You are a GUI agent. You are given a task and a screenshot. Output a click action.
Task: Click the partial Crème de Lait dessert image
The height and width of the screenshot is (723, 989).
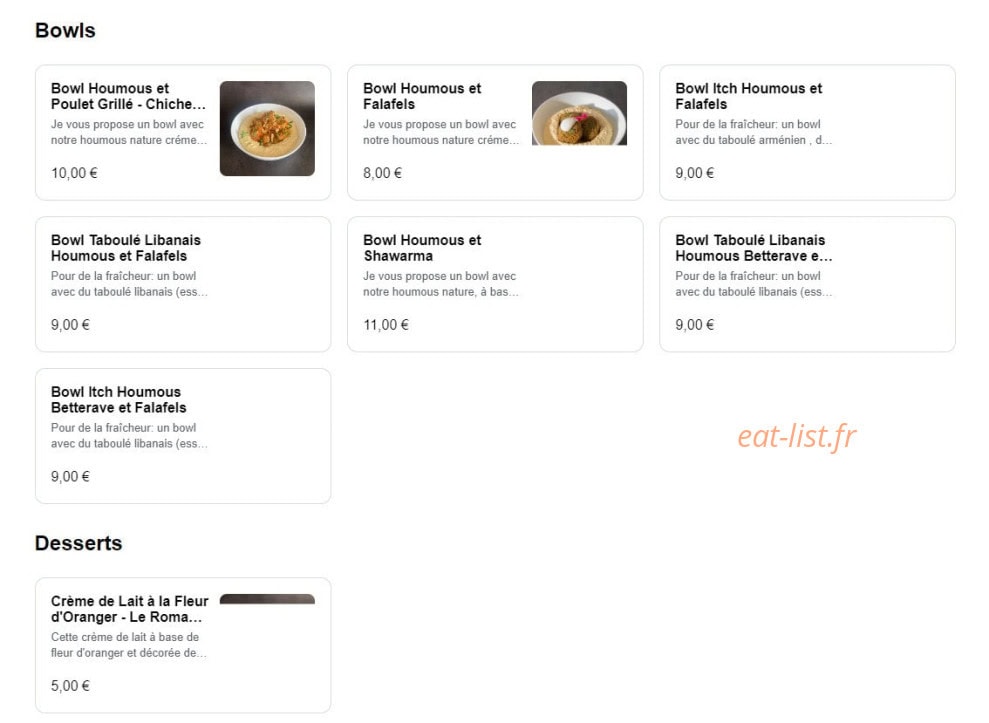point(267,599)
